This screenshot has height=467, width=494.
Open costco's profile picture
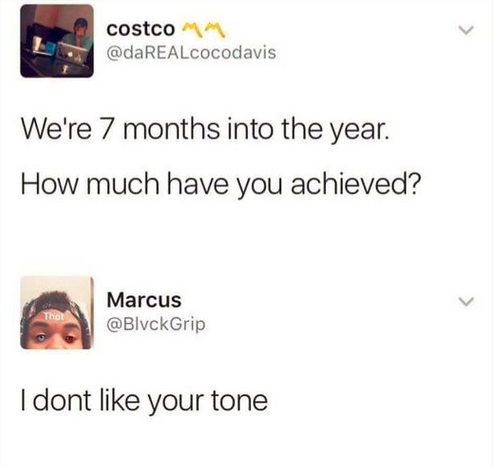(57, 41)
